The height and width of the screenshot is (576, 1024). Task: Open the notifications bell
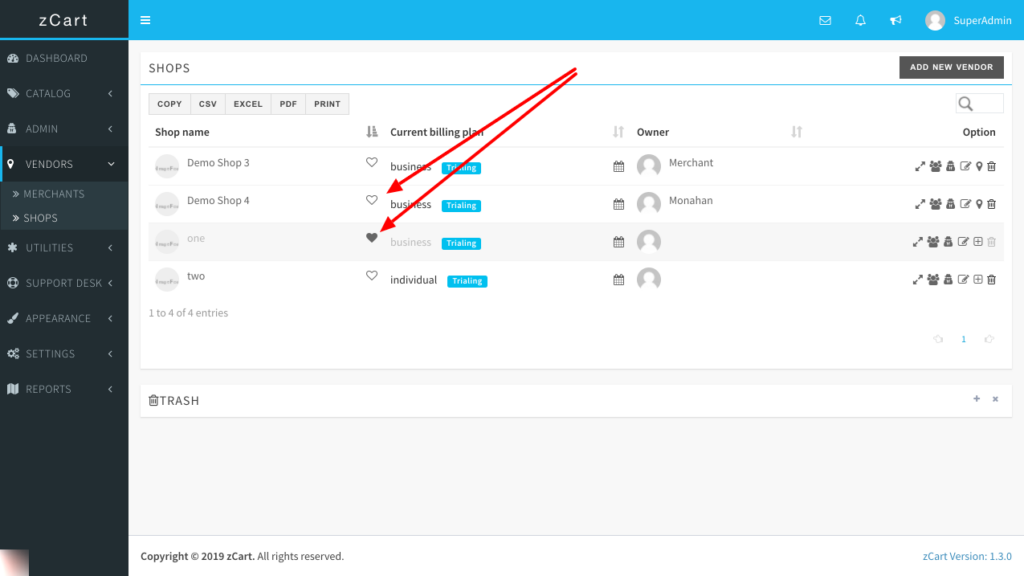860,20
